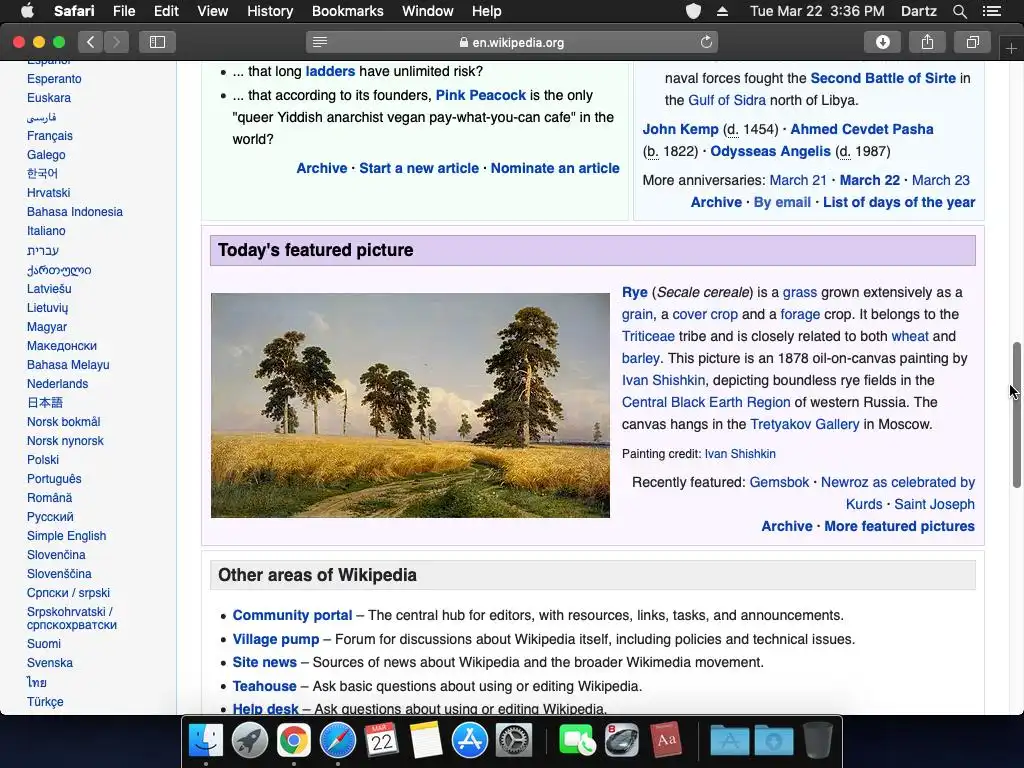
Task: Open the Village pump link
Action: point(276,639)
